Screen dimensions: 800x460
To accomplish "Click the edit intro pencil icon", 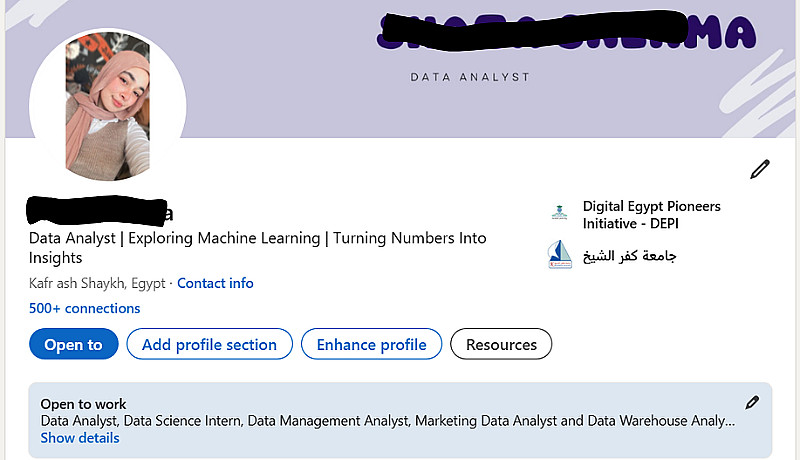I will 760,169.
